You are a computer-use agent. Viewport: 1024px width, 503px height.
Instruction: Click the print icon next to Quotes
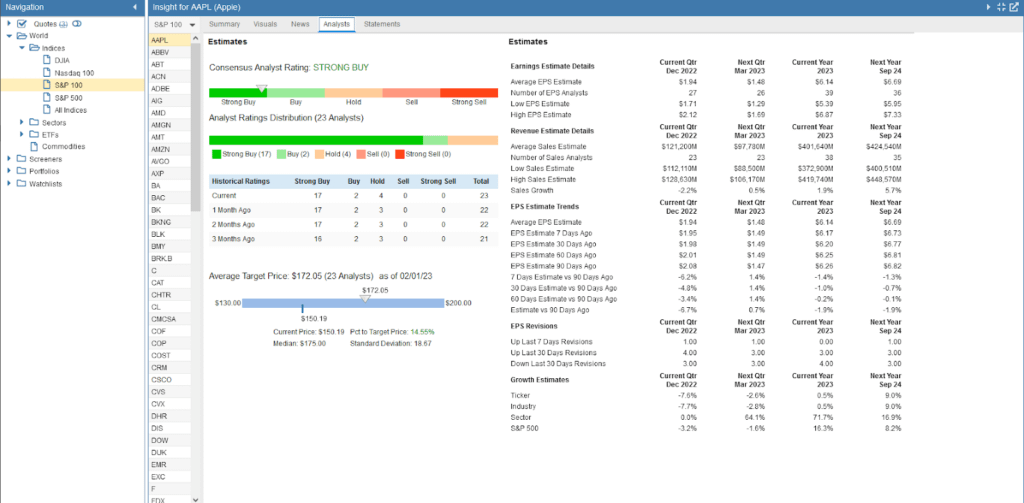[x=63, y=24]
